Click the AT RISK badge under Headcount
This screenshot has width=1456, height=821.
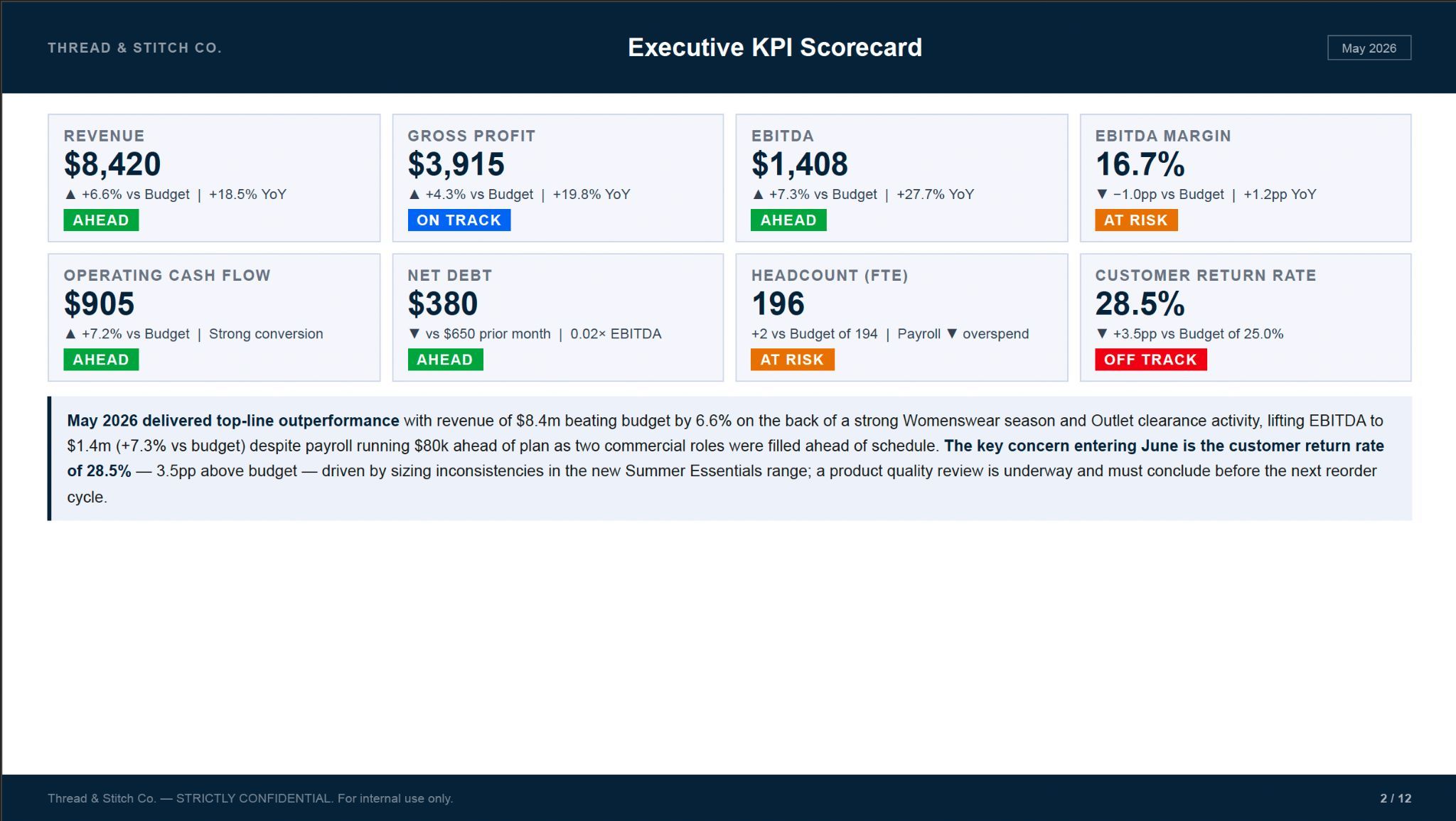792,360
